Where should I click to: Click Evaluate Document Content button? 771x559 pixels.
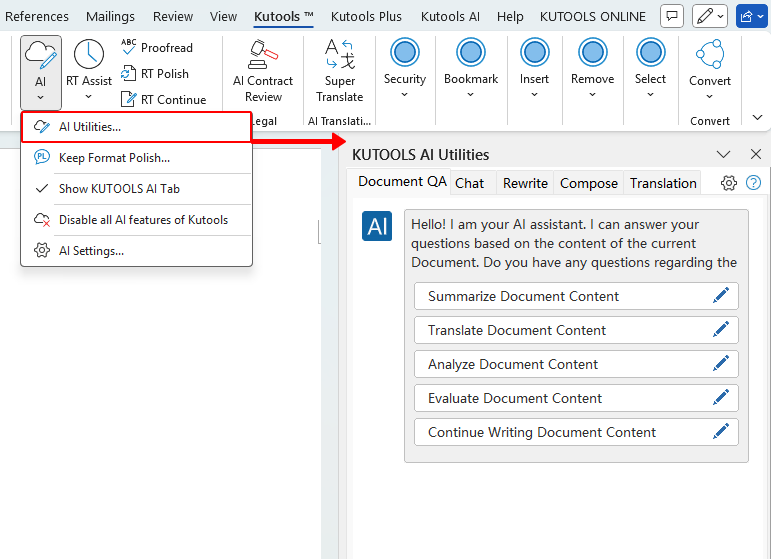pyautogui.click(x=576, y=398)
